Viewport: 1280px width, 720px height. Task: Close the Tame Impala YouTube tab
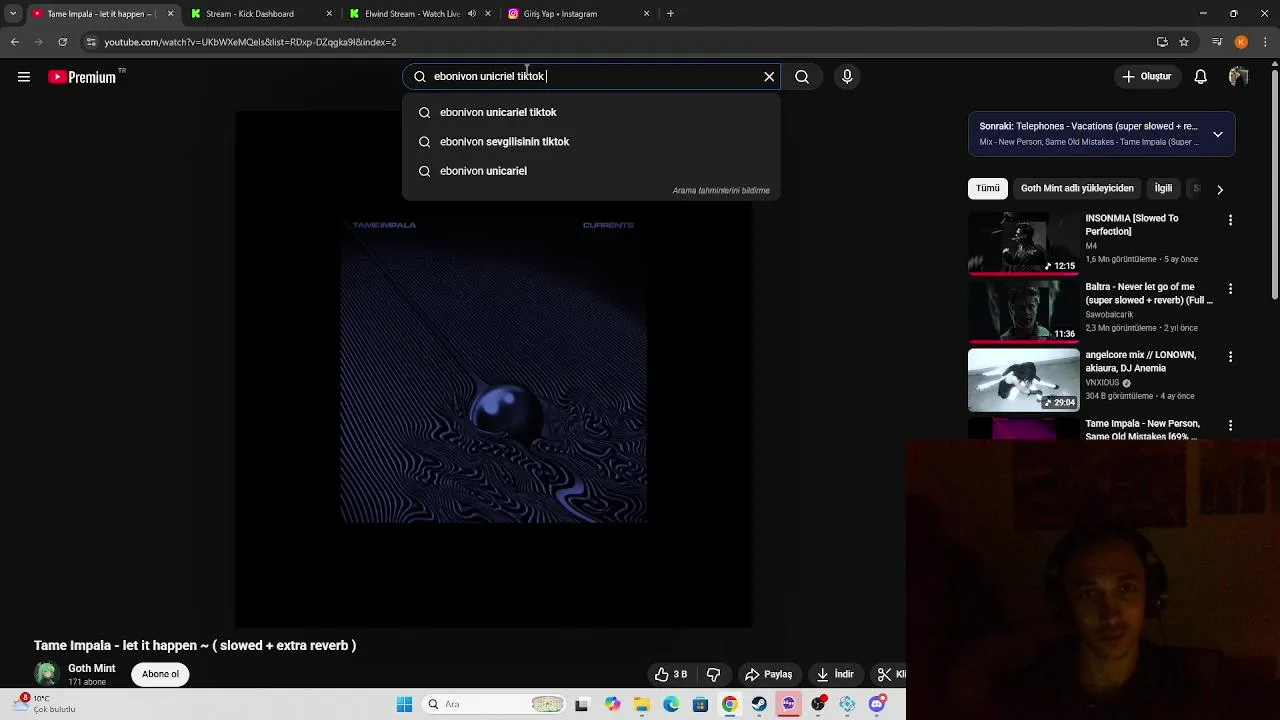pyautogui.click(x=170, y=14)
